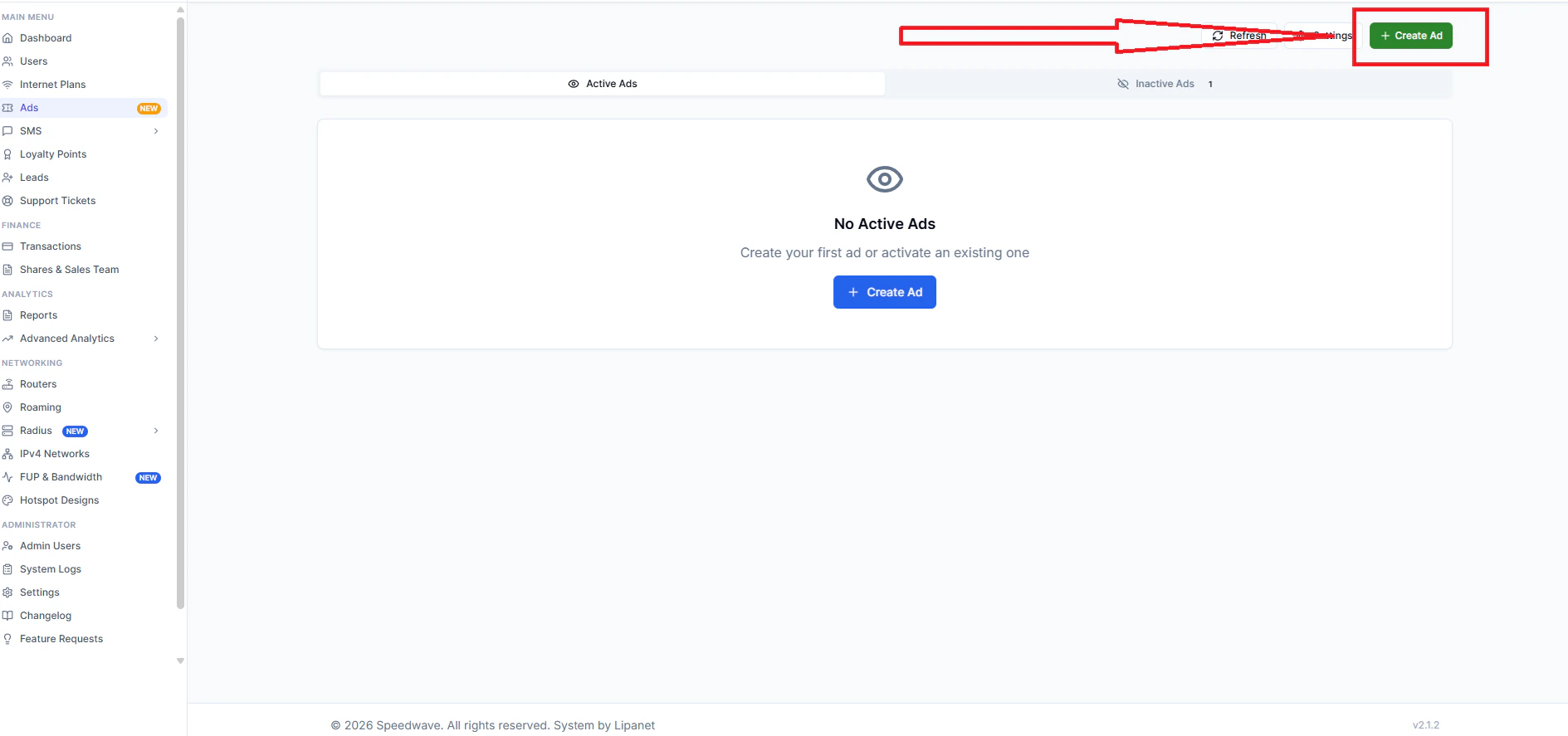
Task: Click the v2.1.2 version text in footer
Action: point(1426,725)
